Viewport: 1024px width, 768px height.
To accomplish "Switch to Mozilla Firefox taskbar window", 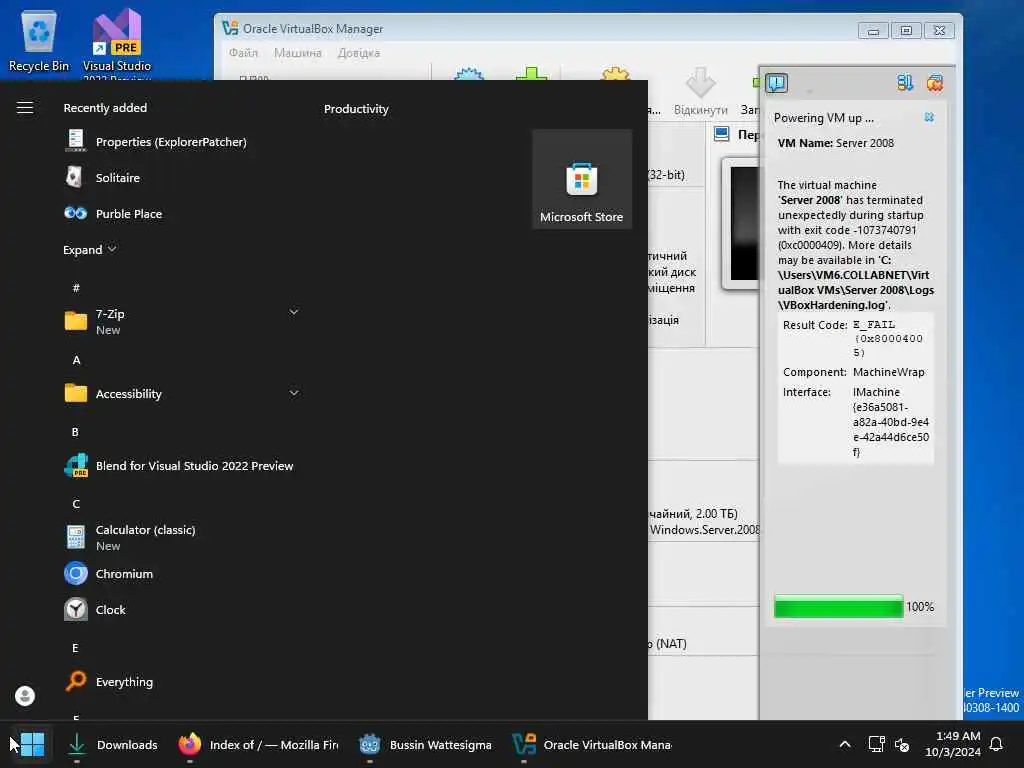I will [259, 744].
